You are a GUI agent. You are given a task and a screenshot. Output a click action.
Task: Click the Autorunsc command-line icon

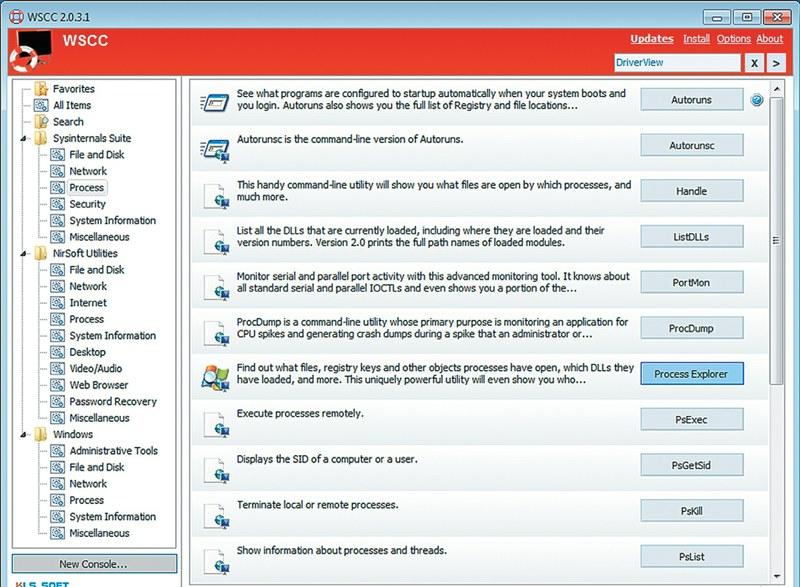pyautogui.click(x=217, y=148)
